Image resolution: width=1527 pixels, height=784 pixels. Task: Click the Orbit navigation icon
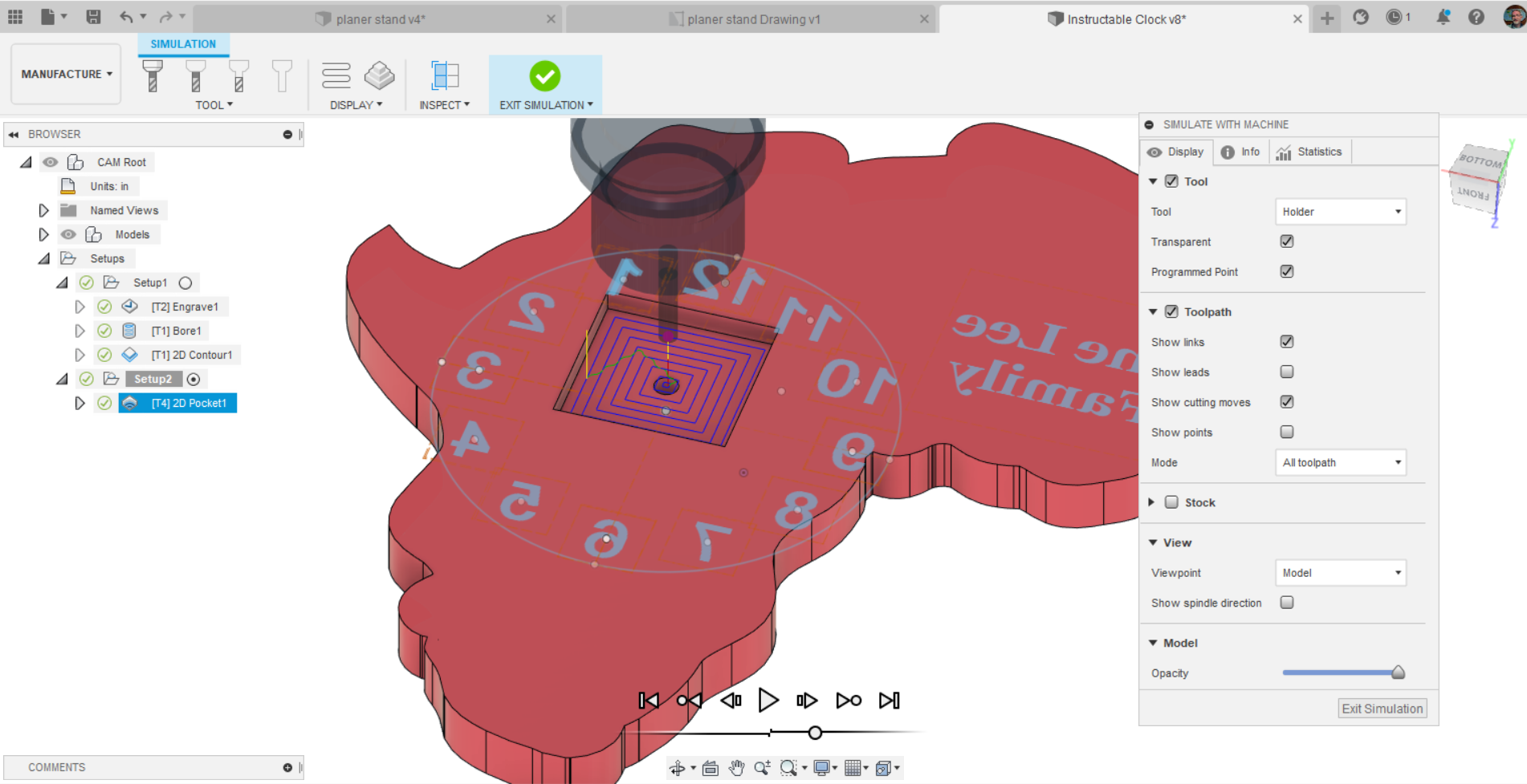(x=678, y=768)
